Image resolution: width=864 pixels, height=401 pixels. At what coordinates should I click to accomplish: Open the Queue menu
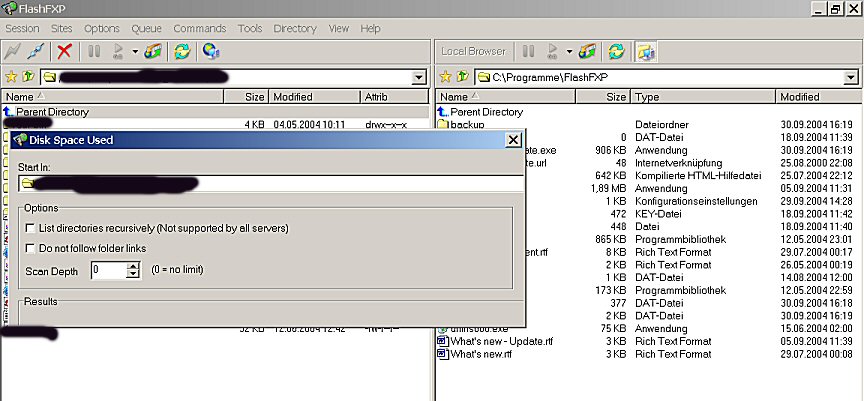tap(146, 29)
